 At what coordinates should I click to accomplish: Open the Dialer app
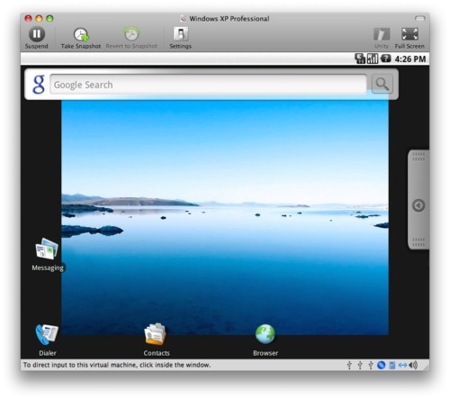tap(47, 335)
